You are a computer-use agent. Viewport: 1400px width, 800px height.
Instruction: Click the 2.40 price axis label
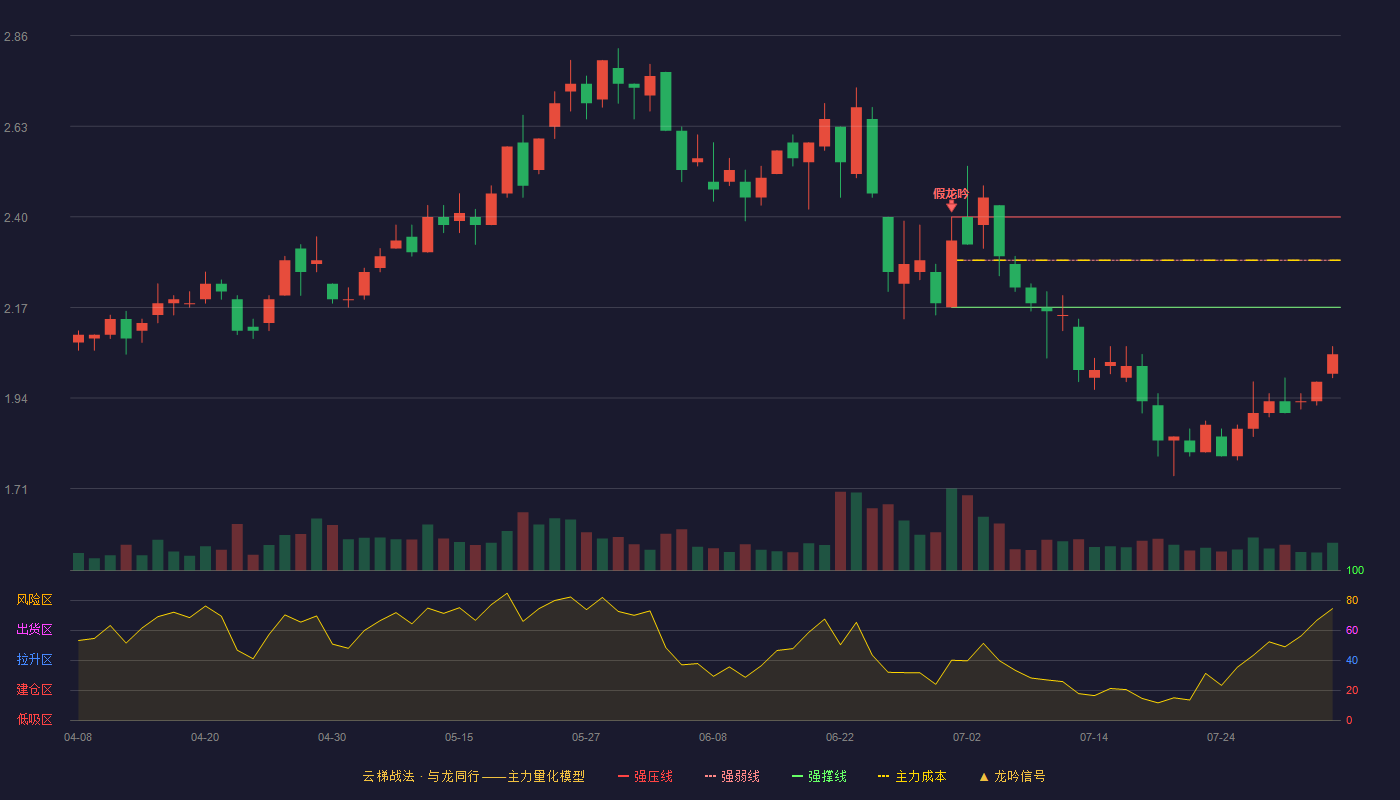point(16,218)
